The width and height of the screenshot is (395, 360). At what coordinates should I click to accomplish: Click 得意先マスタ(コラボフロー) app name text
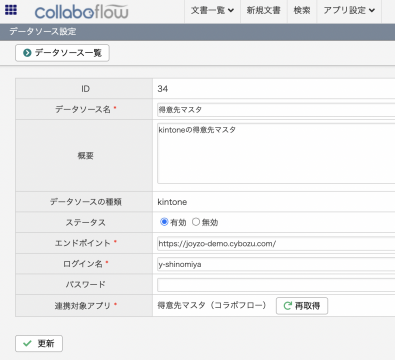(x=212, y=305)
